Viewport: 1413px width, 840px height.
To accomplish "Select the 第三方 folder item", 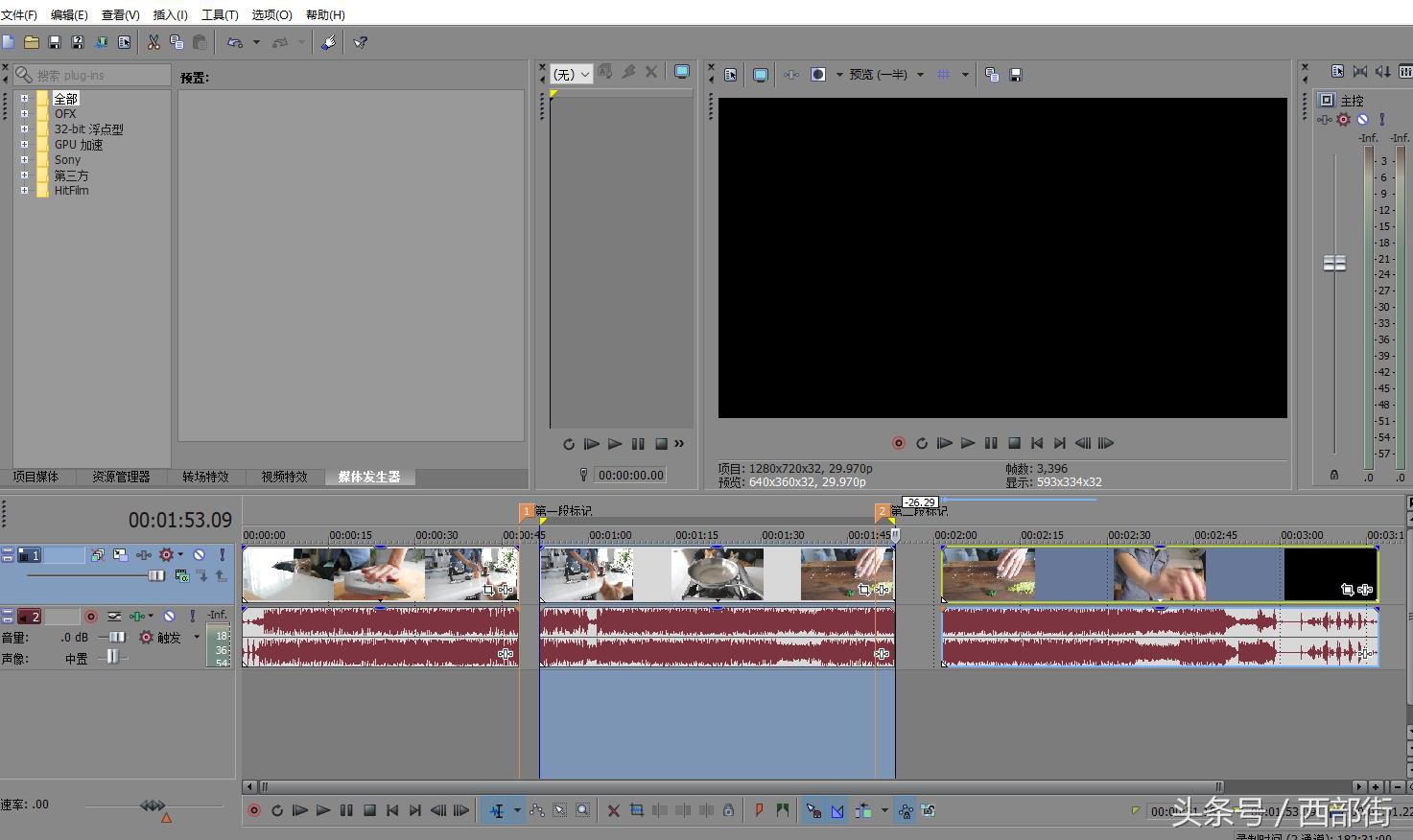I will (x=71, y=175).
